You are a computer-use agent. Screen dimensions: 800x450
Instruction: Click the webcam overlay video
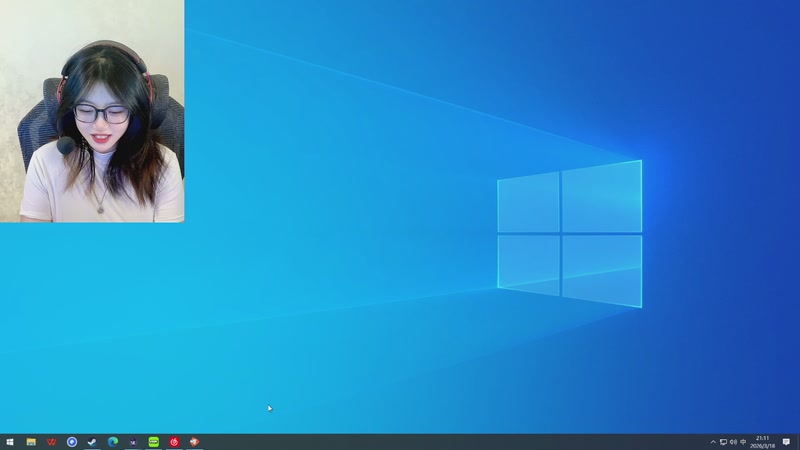pyautogui.click(x=92, y=111)
